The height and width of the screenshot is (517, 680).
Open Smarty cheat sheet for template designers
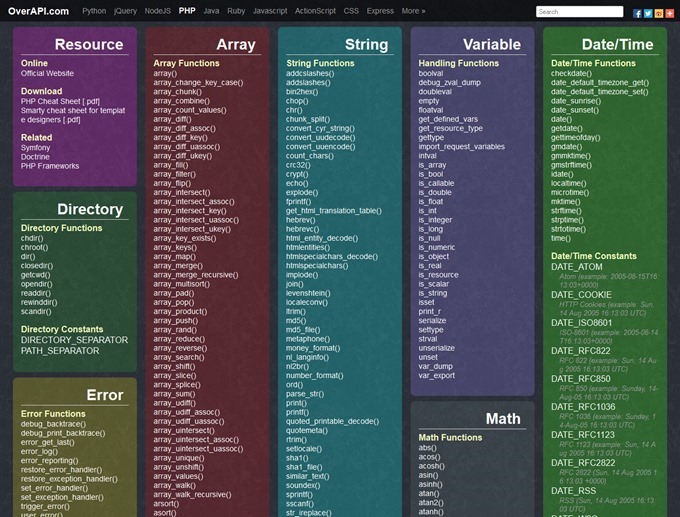[73, 115]
